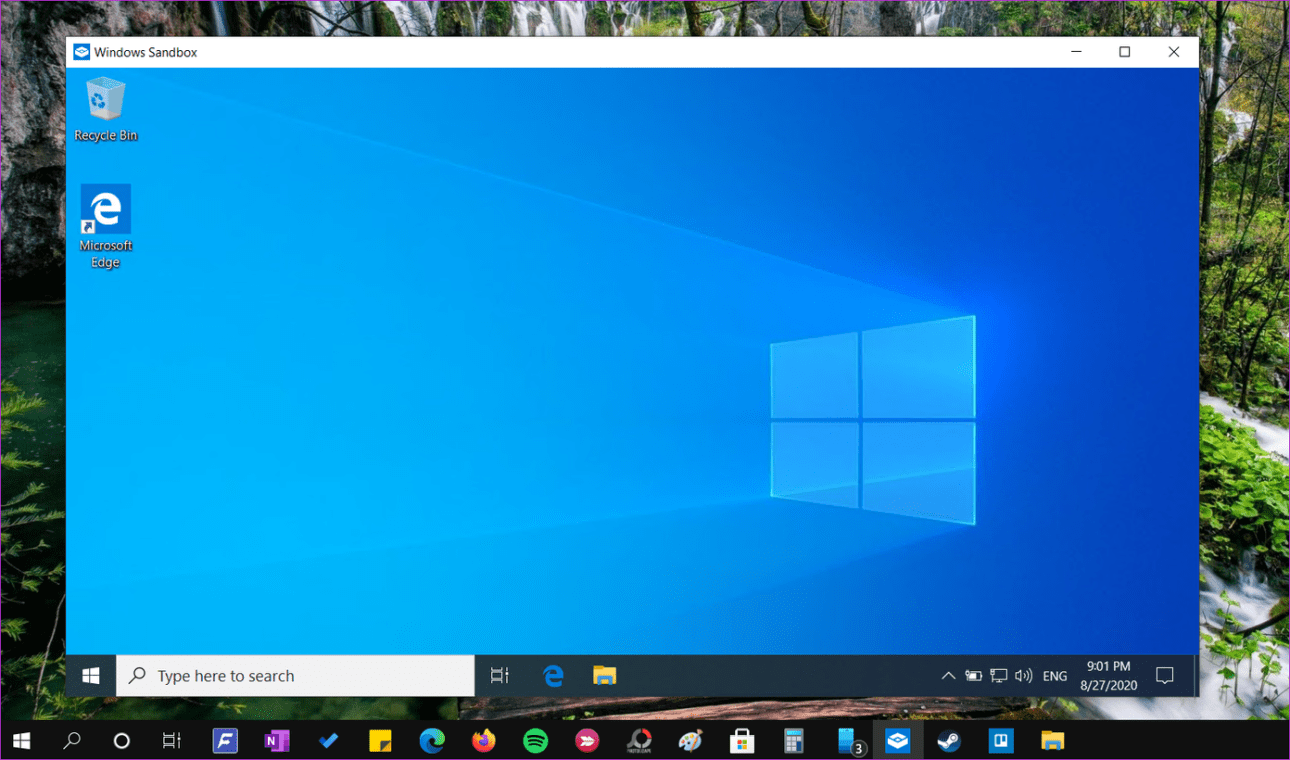Open sandbox network settings tray icon
1290x760 pixels.
[998, 676]
